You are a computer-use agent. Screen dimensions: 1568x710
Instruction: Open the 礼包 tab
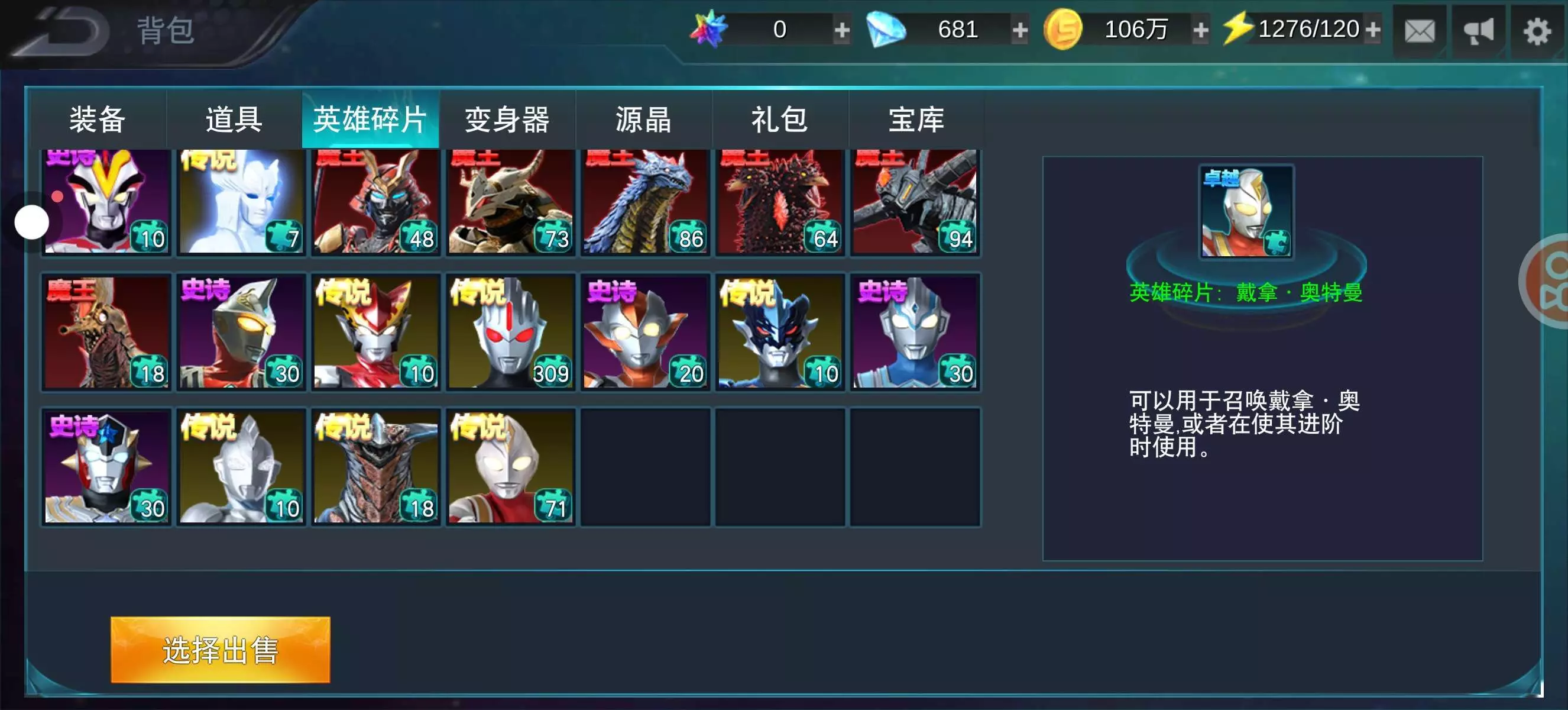click(x=780, y=119)
